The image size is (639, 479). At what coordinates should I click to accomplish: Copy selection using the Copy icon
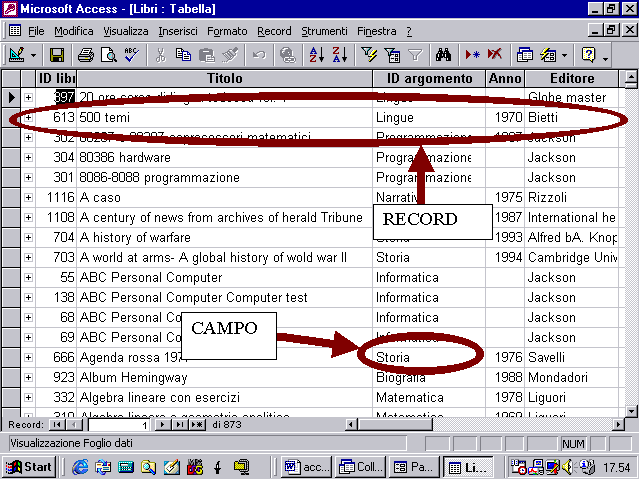pos(183,55)
